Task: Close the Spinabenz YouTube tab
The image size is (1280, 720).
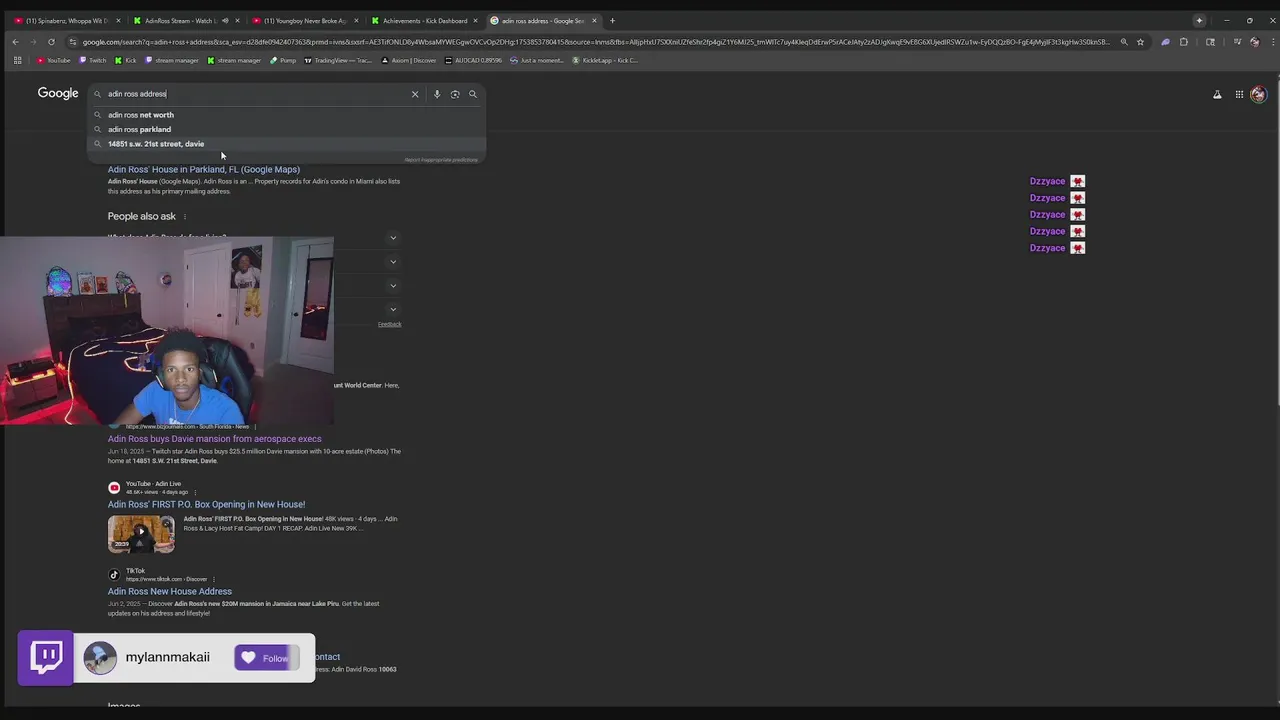Action: [118, 20]
